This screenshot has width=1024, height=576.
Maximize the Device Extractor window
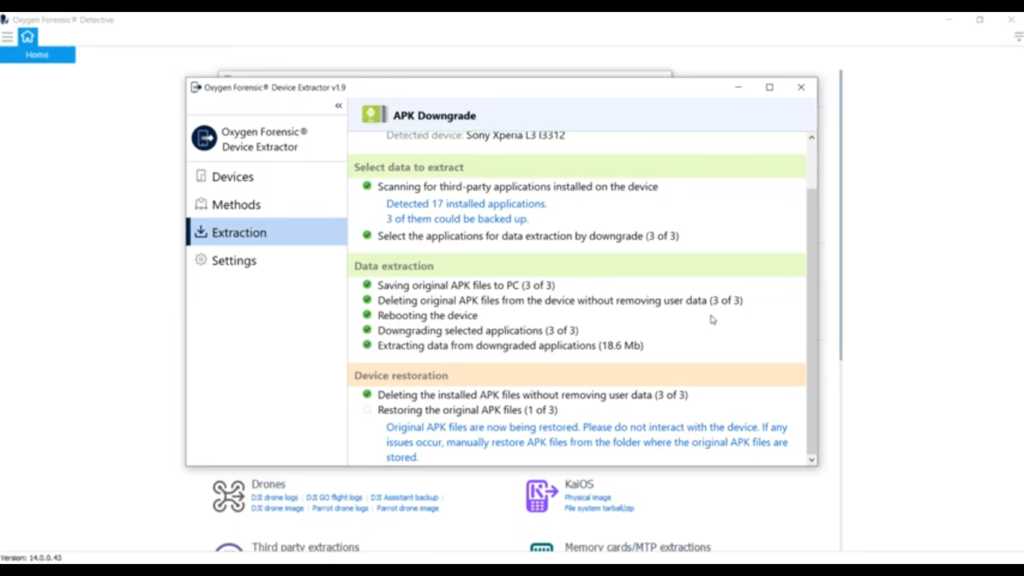(769, 87)
